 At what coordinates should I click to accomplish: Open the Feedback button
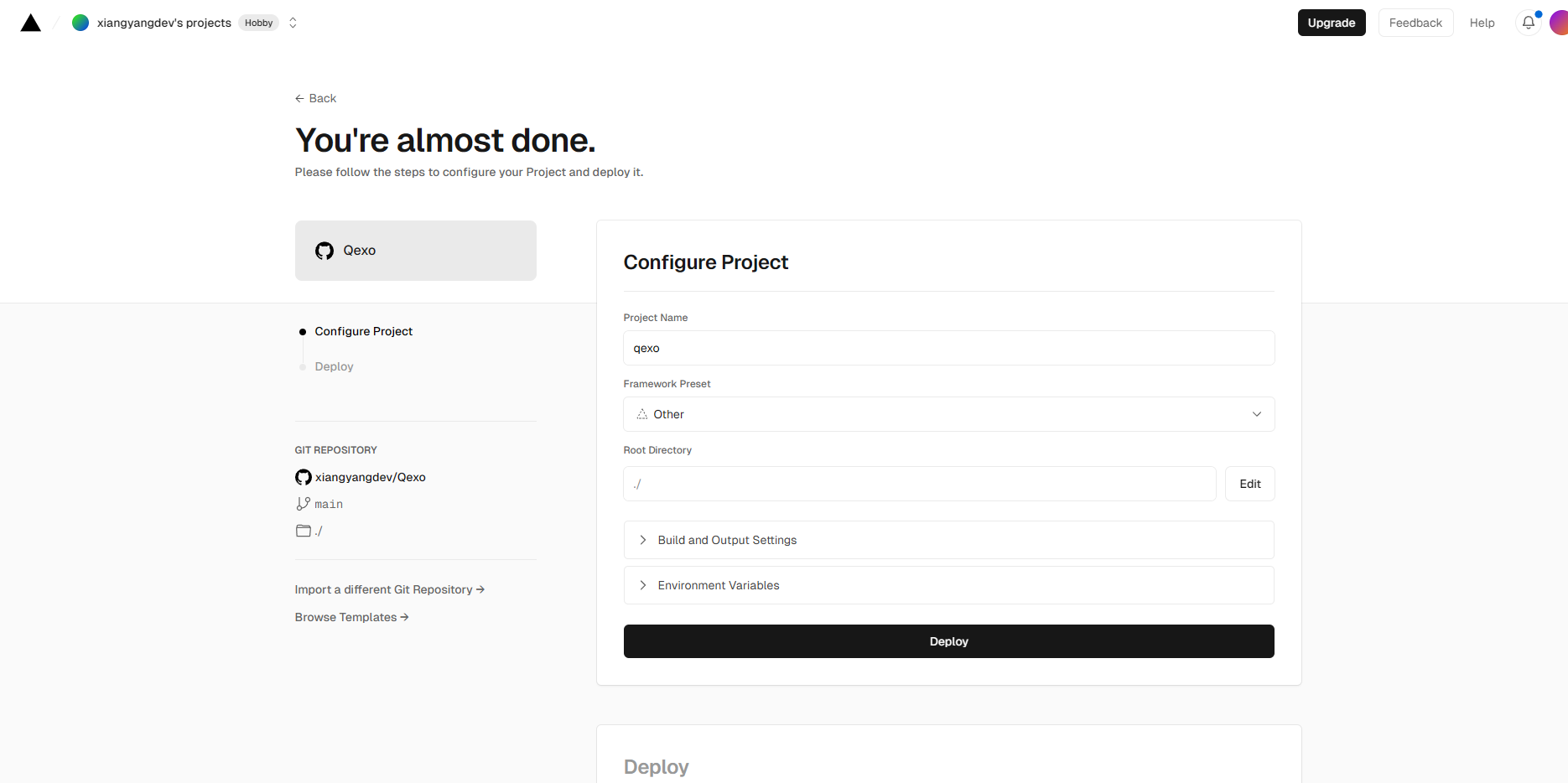click(x=1415, y=23)
